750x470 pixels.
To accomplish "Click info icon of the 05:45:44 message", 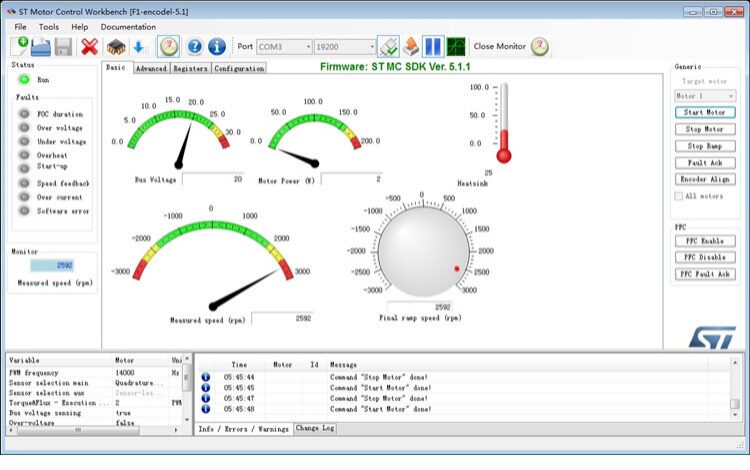I will (206, 377).
